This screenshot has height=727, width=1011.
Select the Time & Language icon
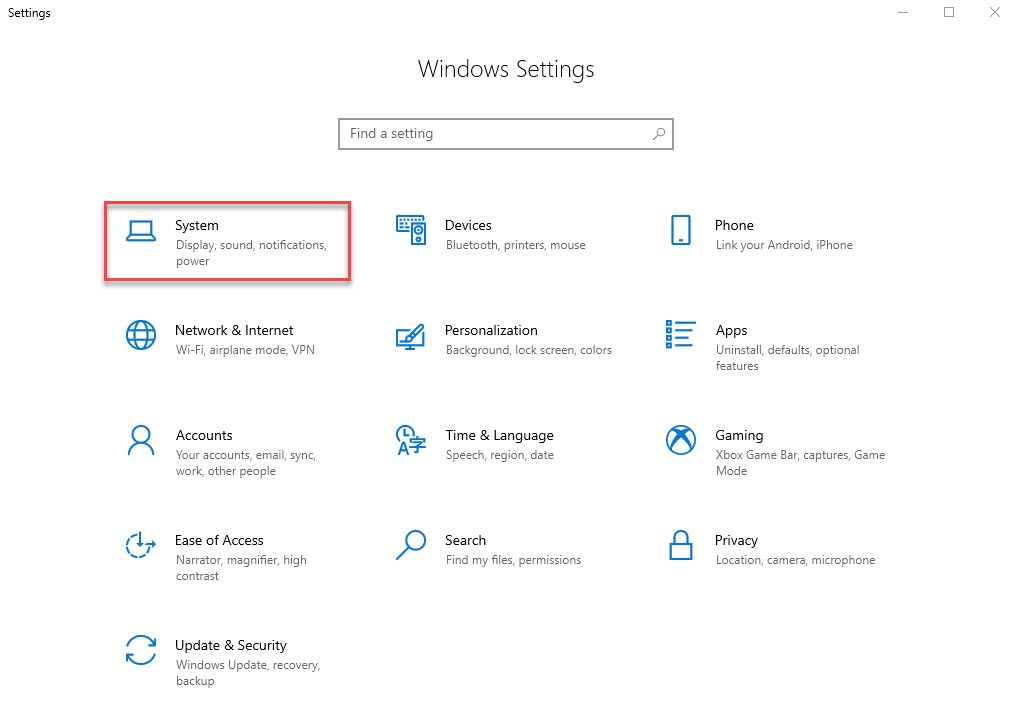click(x=411, y=440)
